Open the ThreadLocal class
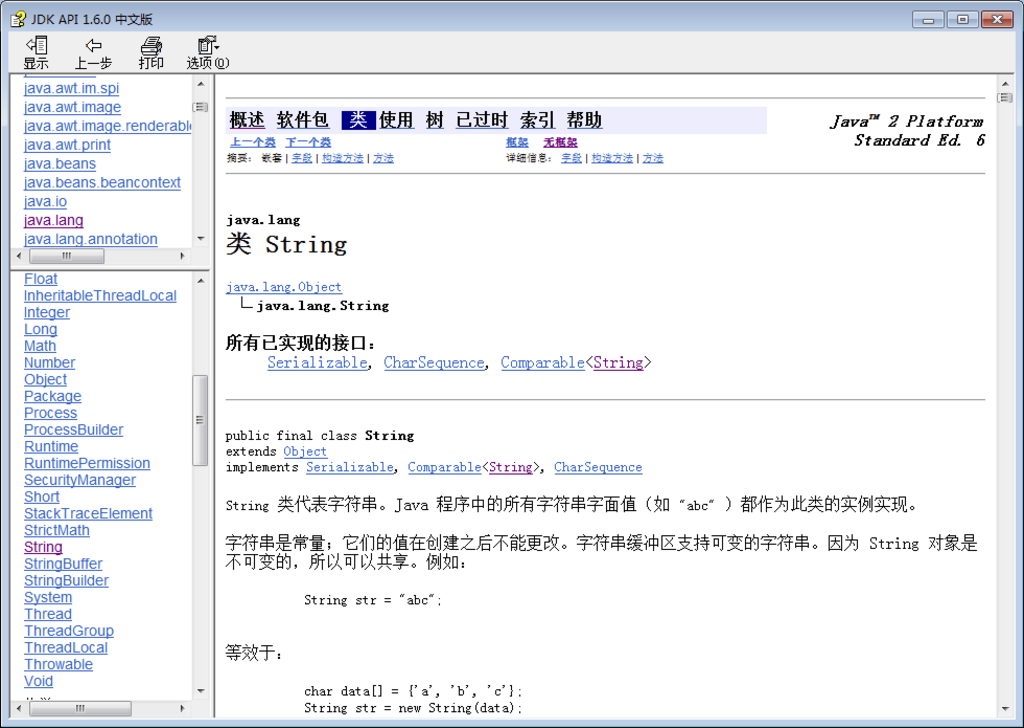 [x=66, y=648]
